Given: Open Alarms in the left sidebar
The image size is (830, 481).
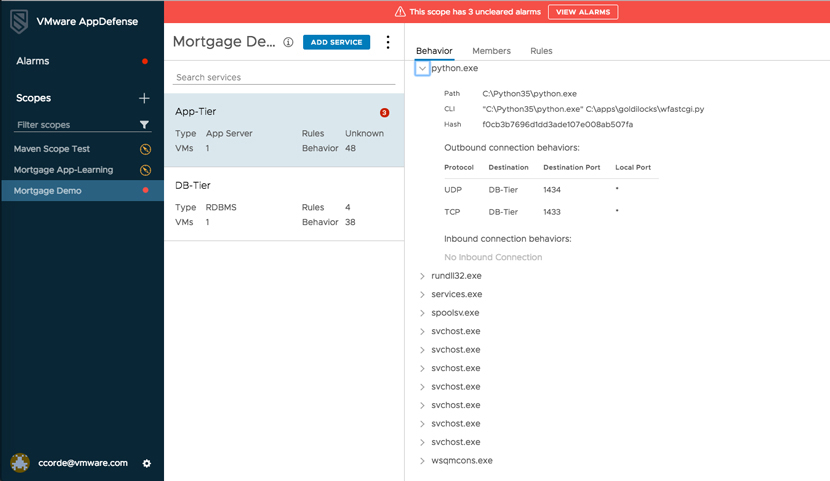Looking at the screenshot, I should pyautogui.click(x=33, y=61).
